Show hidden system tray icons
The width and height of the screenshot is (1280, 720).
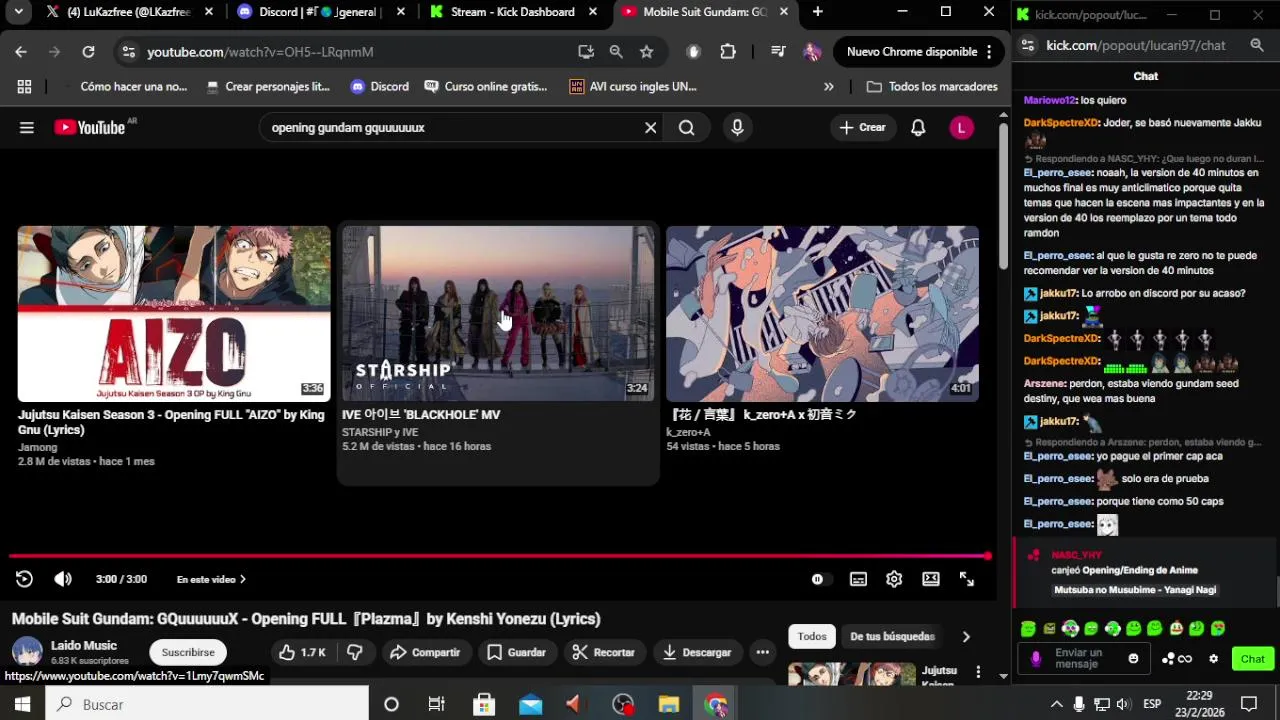click(x=1055, y=705)
